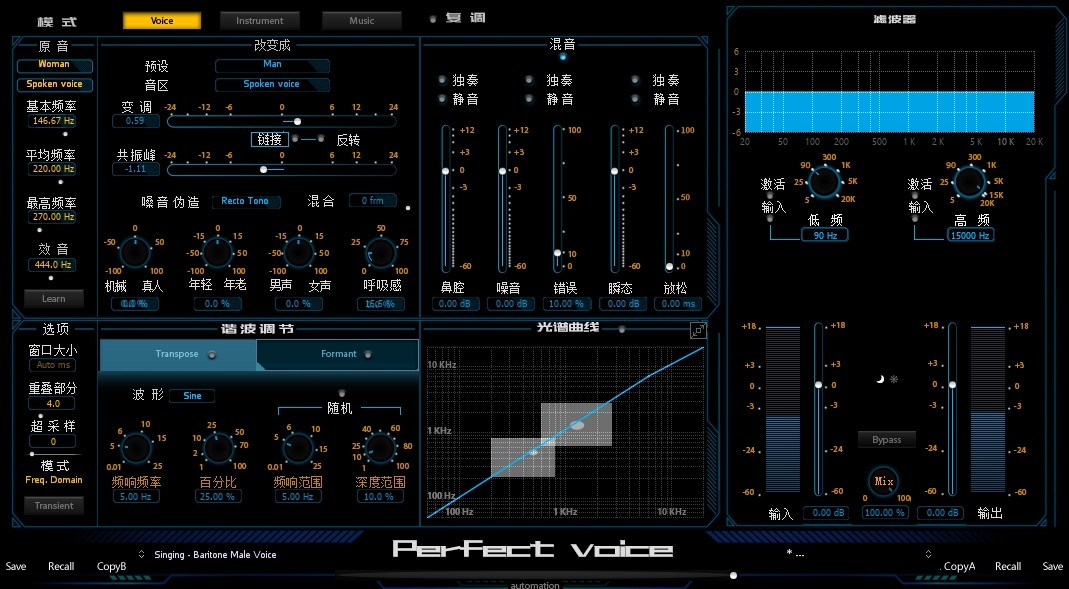This screenshot has height=589, width=1069.
Task: Click the 变调 pitch slider handle
Action: [297, 121]
